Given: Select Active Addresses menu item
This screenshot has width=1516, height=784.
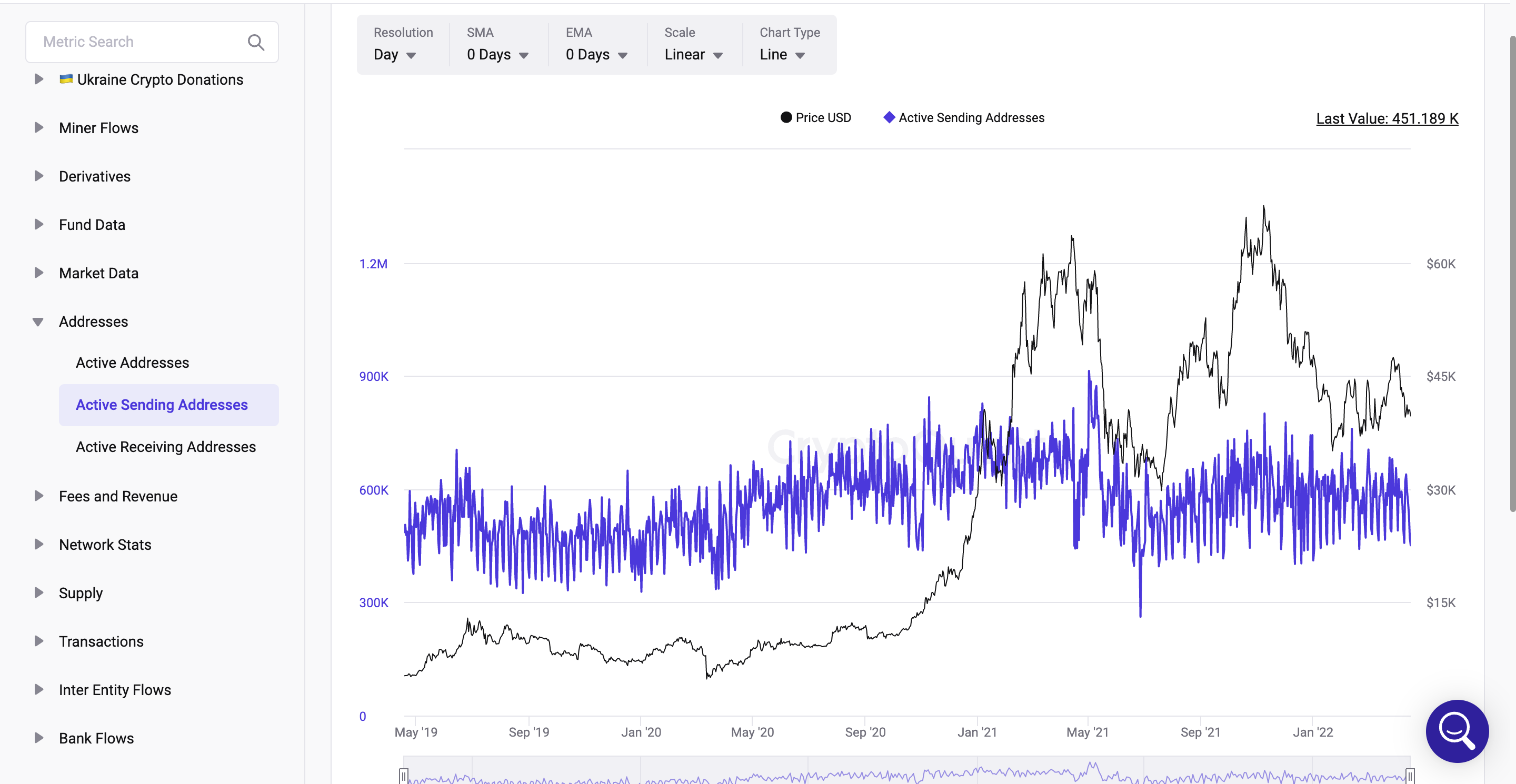Looking at the screenshot, I should coord(133,362).
